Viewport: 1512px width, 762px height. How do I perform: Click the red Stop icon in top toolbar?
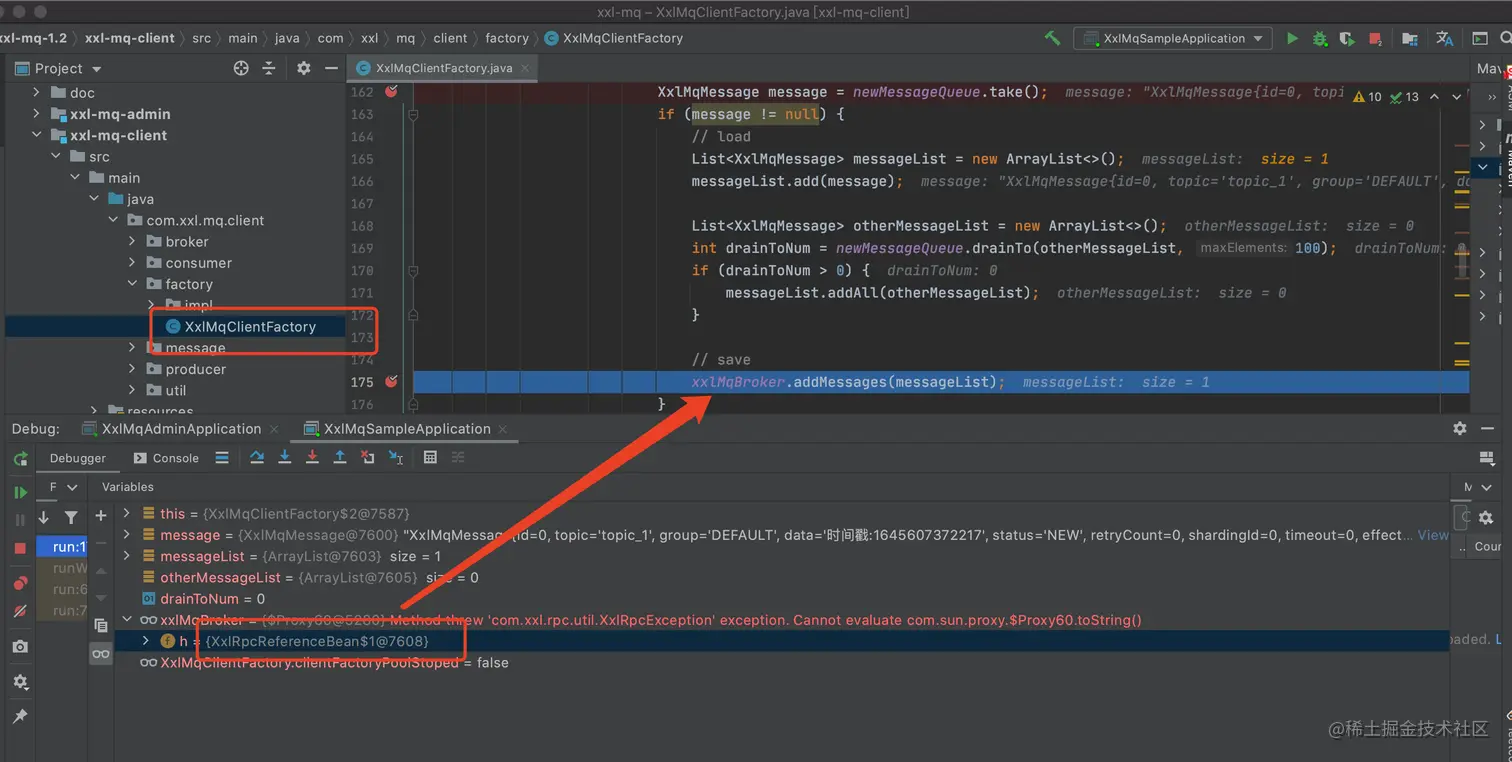1375,38
